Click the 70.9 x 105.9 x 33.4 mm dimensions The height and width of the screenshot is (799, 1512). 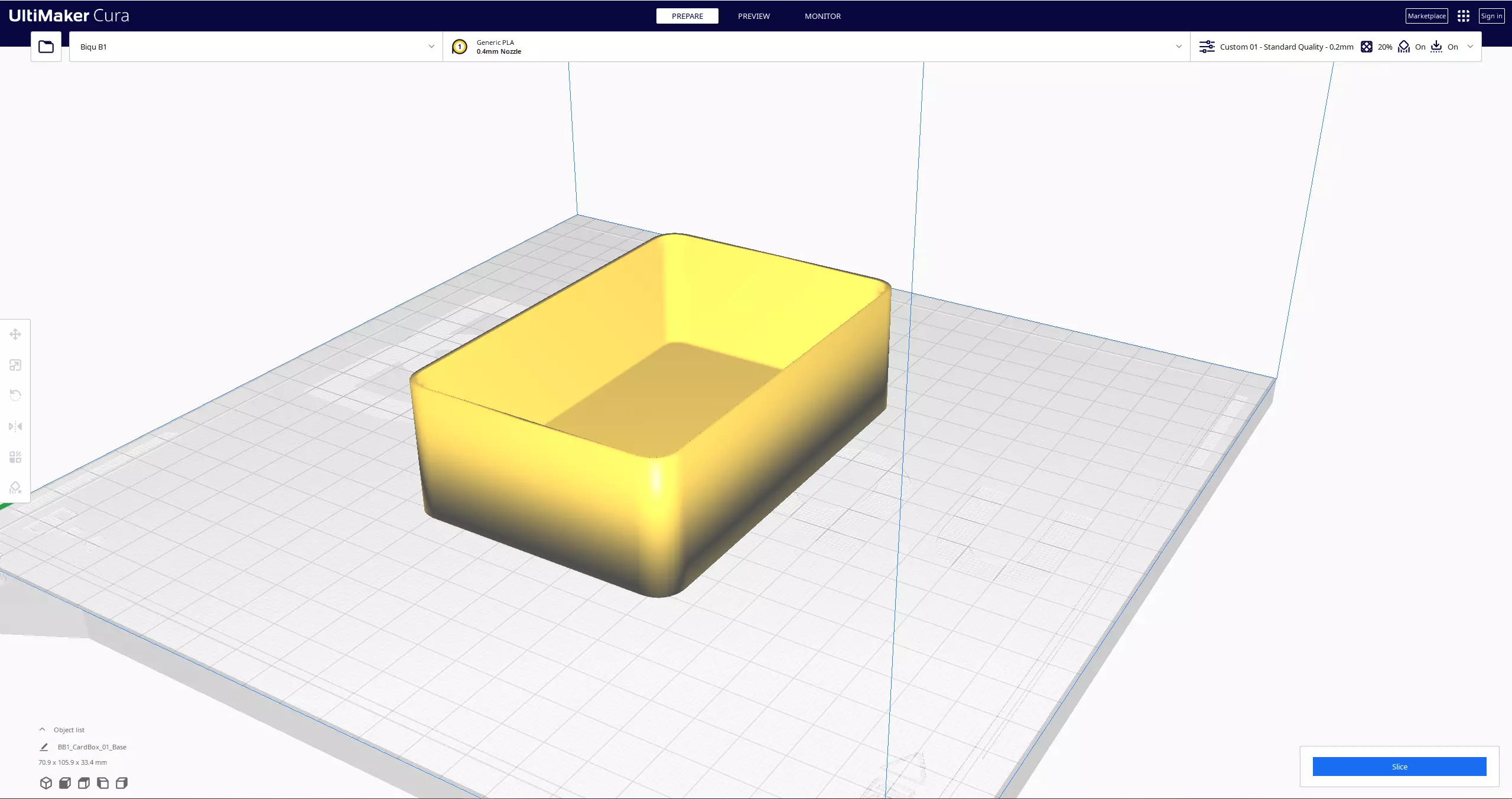73,762
